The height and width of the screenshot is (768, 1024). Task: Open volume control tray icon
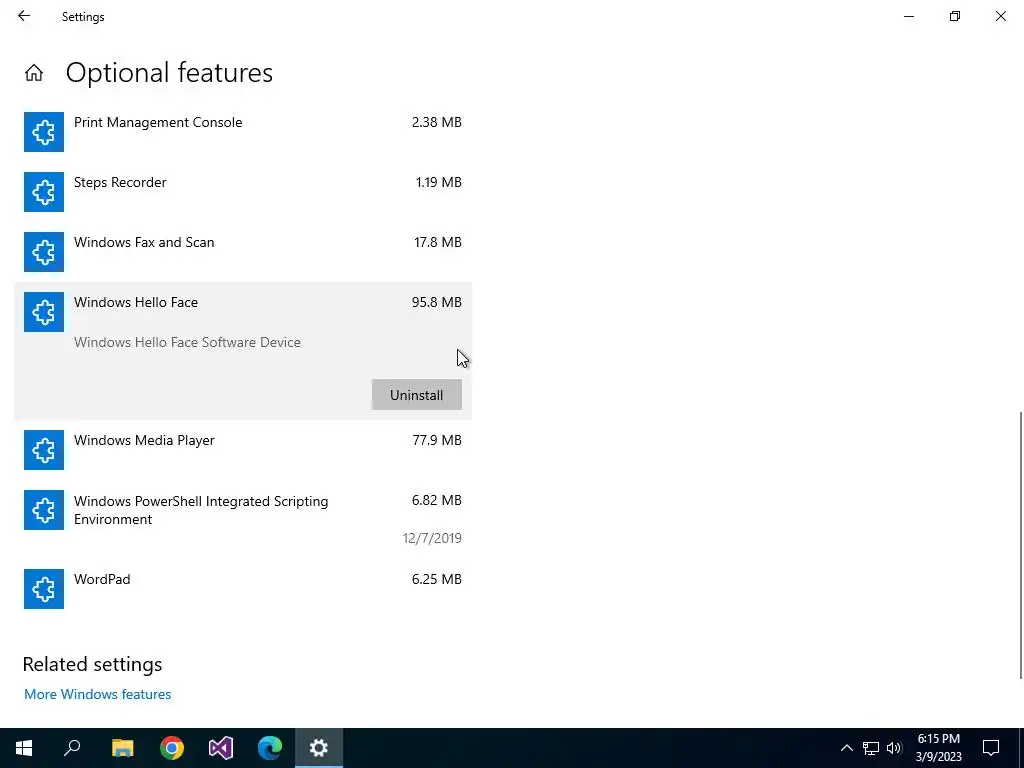pyautogui.click(x=894, y=748)
